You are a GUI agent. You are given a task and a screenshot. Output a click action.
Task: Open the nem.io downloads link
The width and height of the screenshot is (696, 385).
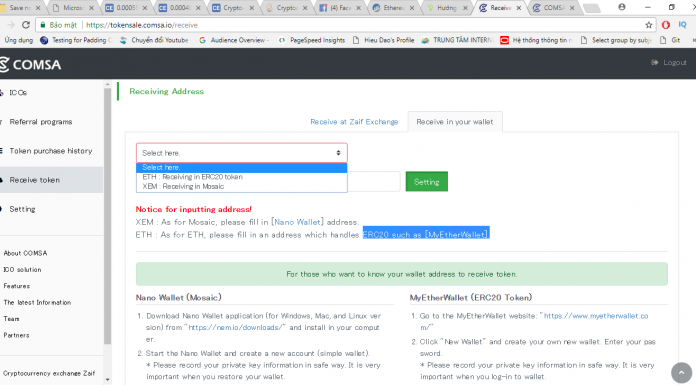235,327
